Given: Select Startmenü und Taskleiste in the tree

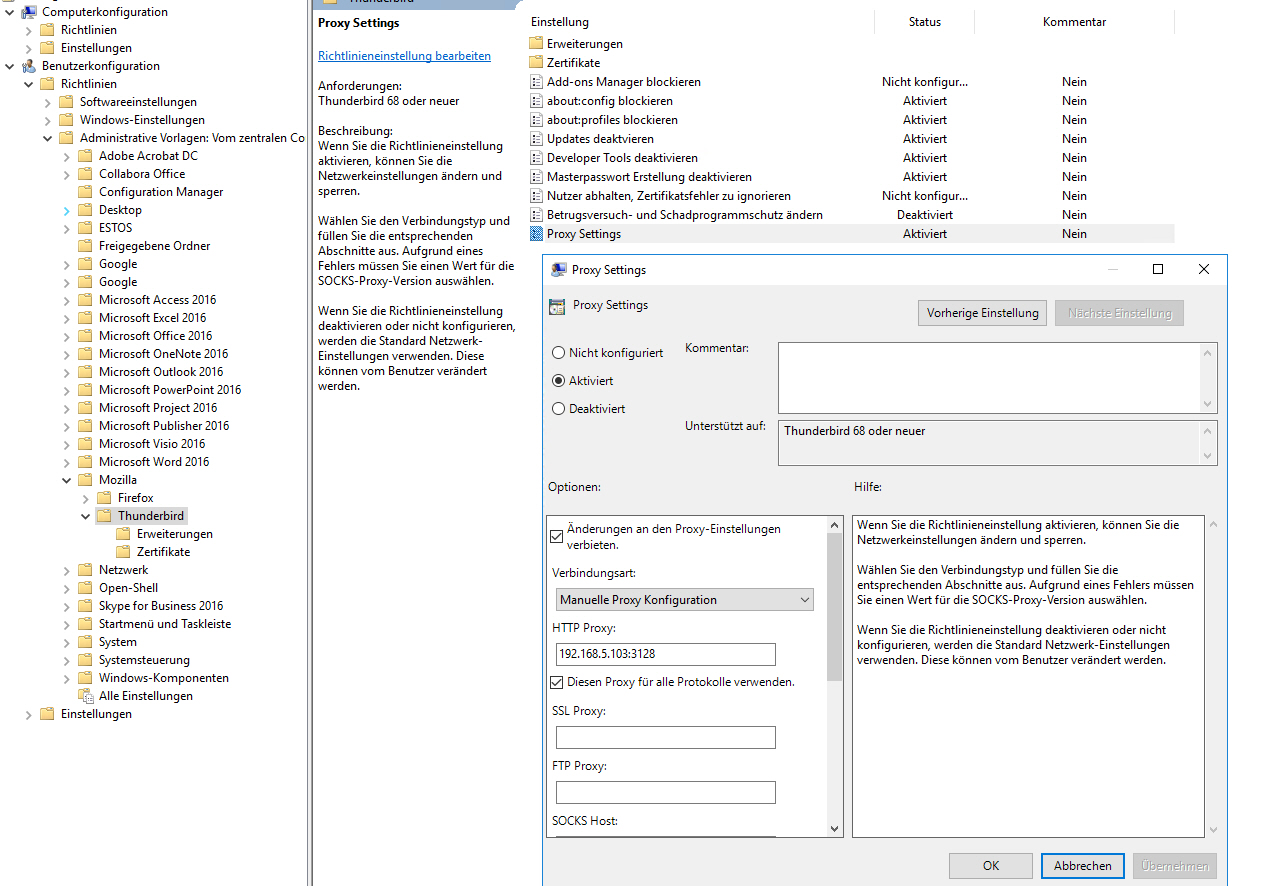Looking at the screenshot, I should (x=165, y=624).
